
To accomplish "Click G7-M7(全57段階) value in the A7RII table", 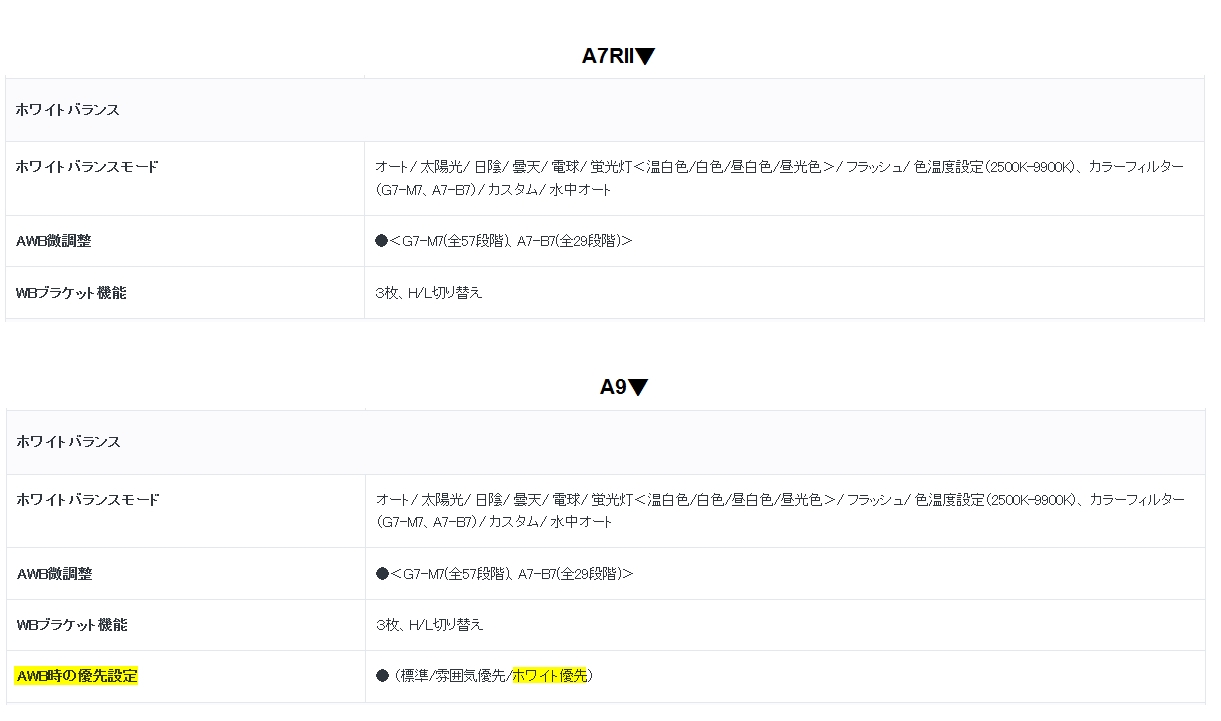I will 457,241.
